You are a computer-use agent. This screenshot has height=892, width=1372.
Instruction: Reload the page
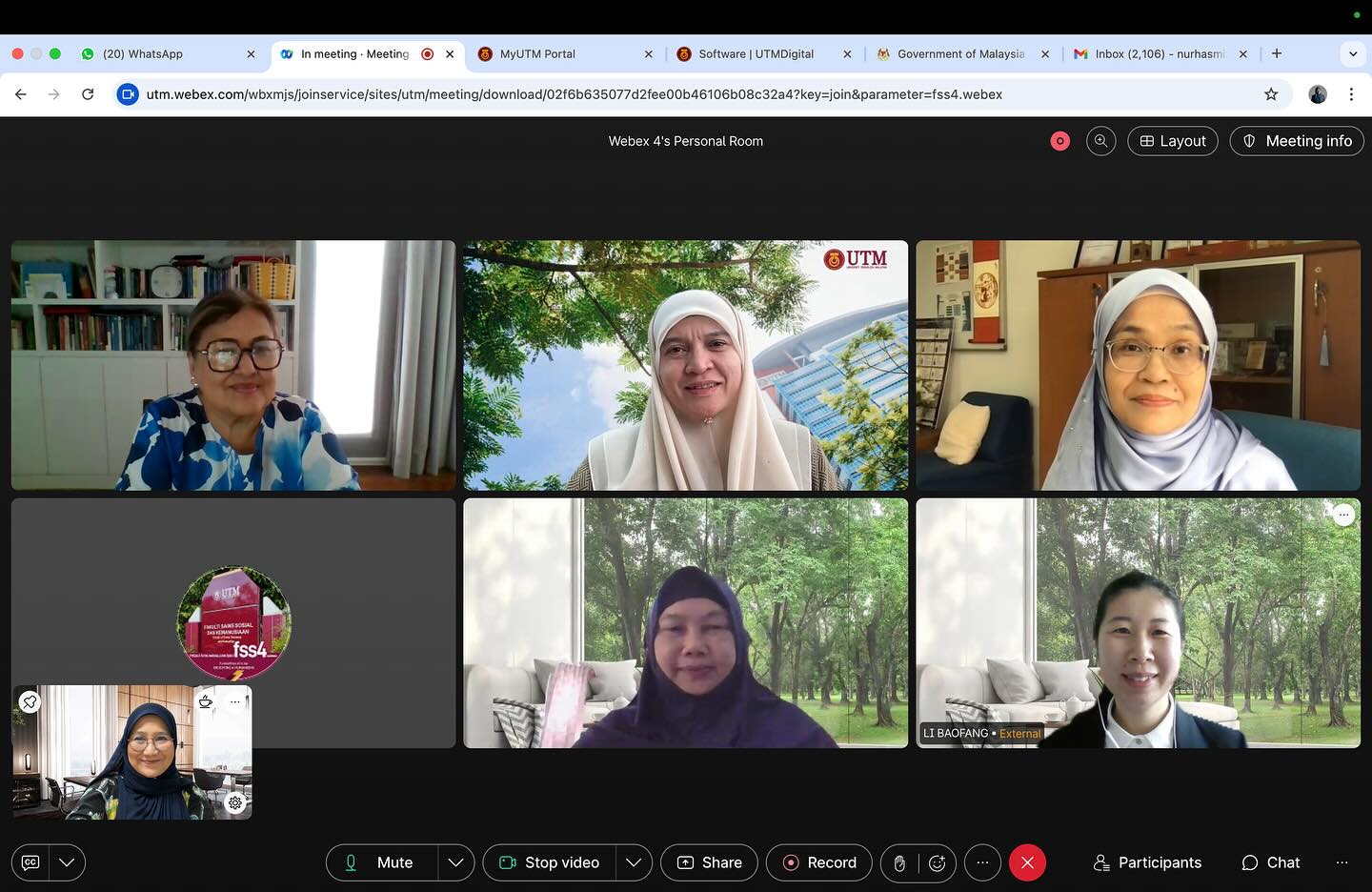pos(88,94)
